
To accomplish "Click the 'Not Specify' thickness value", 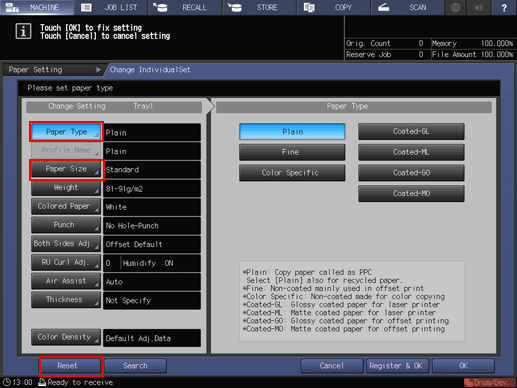I will click(152, 301).
